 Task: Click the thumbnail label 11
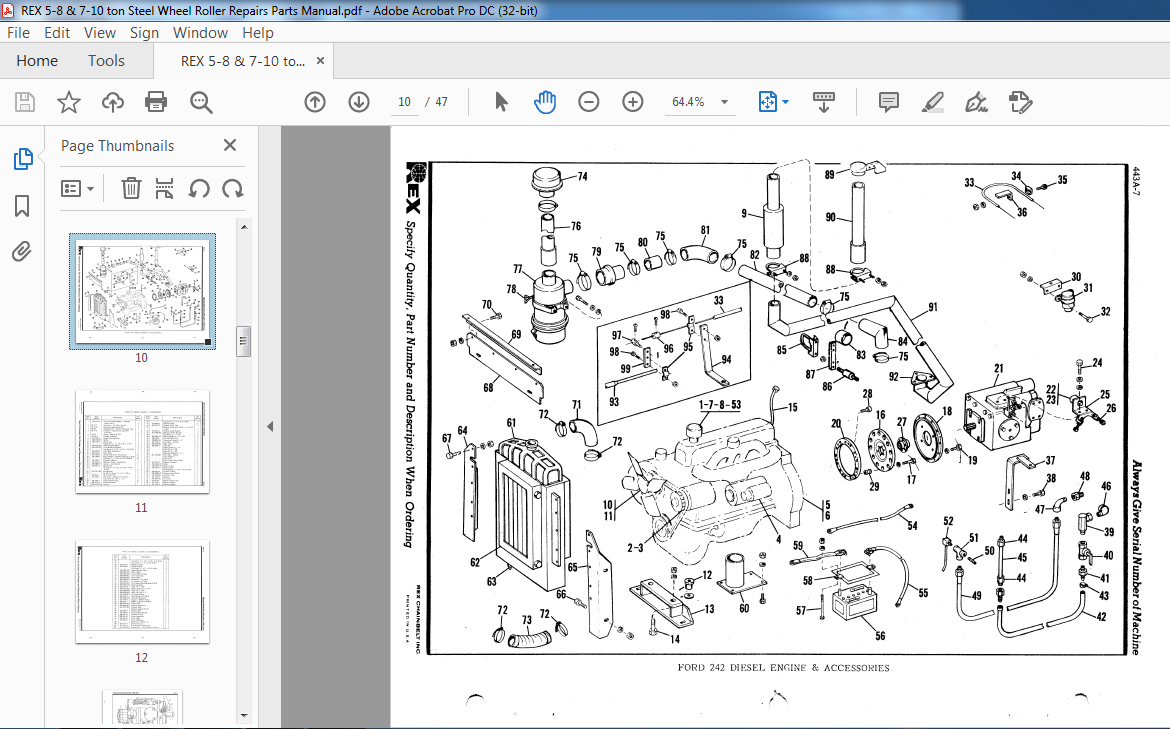[x=142, y=508]
